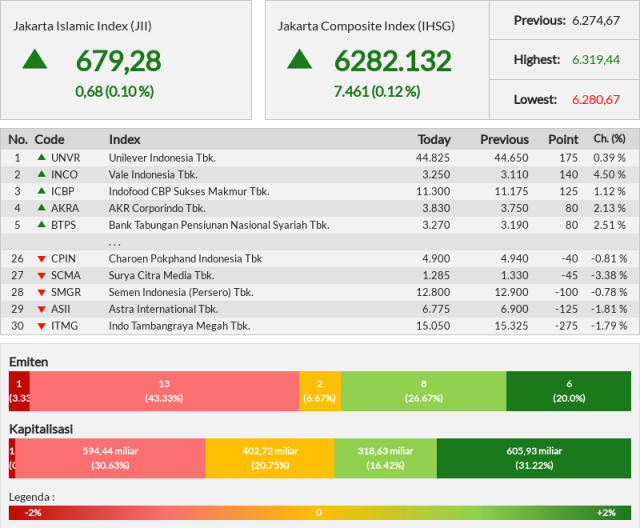
Task: Select the dark green Emiten segment 6 (20.0%)
Action: (x=569, y=391)
